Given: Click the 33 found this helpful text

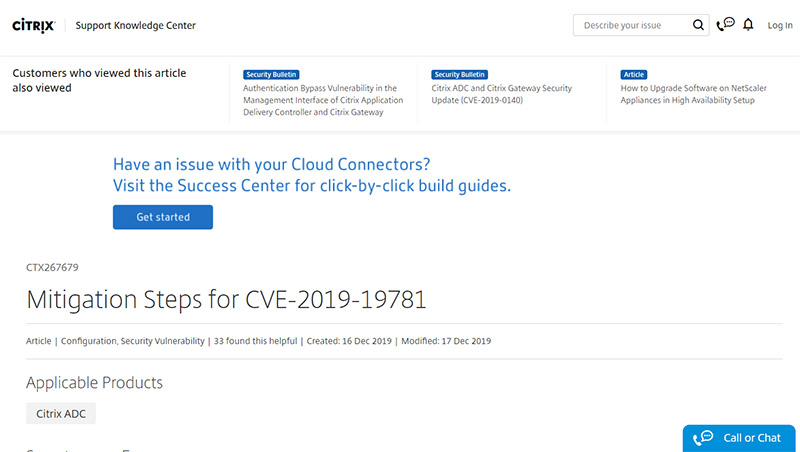Looking at the screenshot, I should (255, 341).
